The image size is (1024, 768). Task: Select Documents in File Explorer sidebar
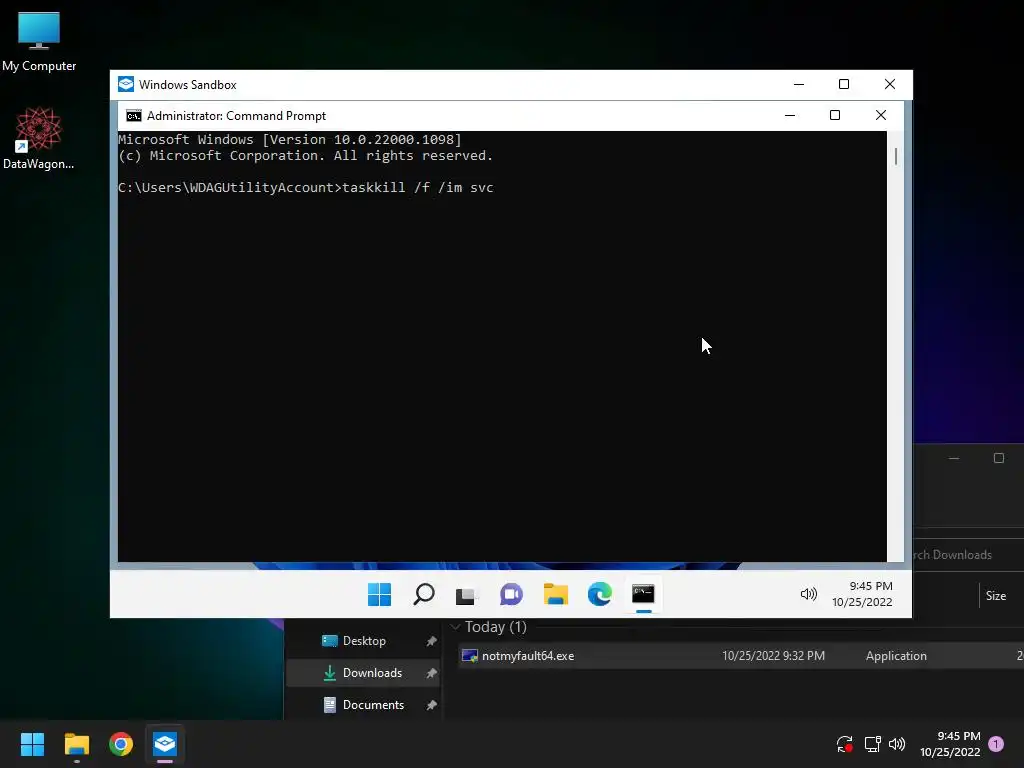364,705
